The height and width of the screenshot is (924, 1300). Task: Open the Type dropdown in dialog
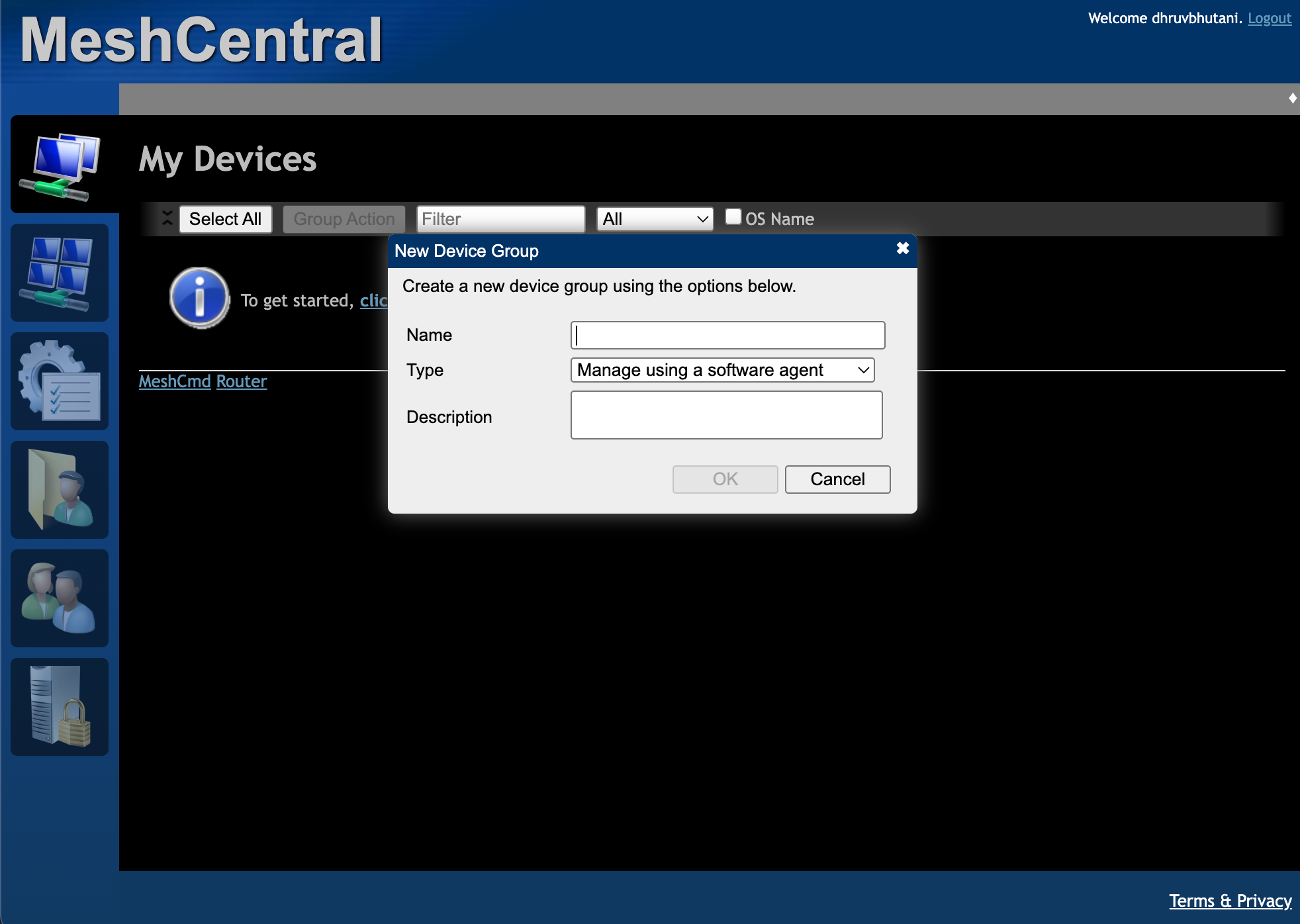(723, 370)
